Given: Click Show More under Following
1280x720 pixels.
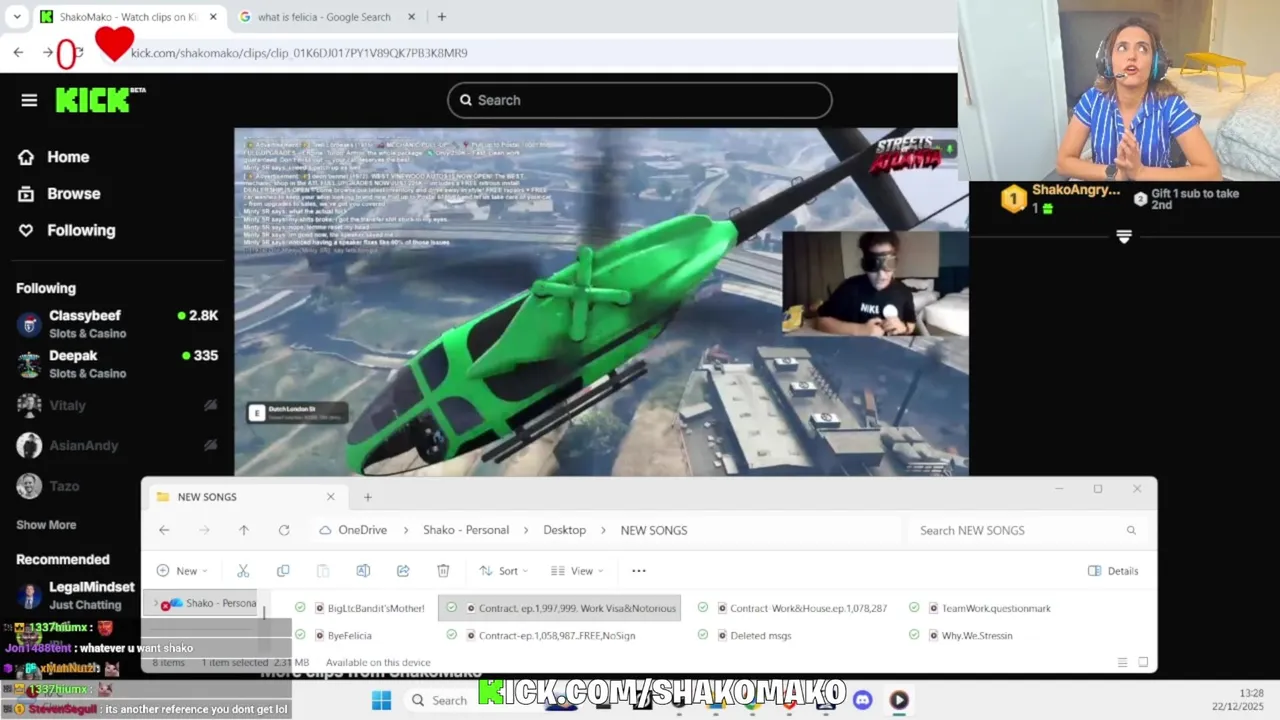Looking at the screenshot, I should 46,525.
